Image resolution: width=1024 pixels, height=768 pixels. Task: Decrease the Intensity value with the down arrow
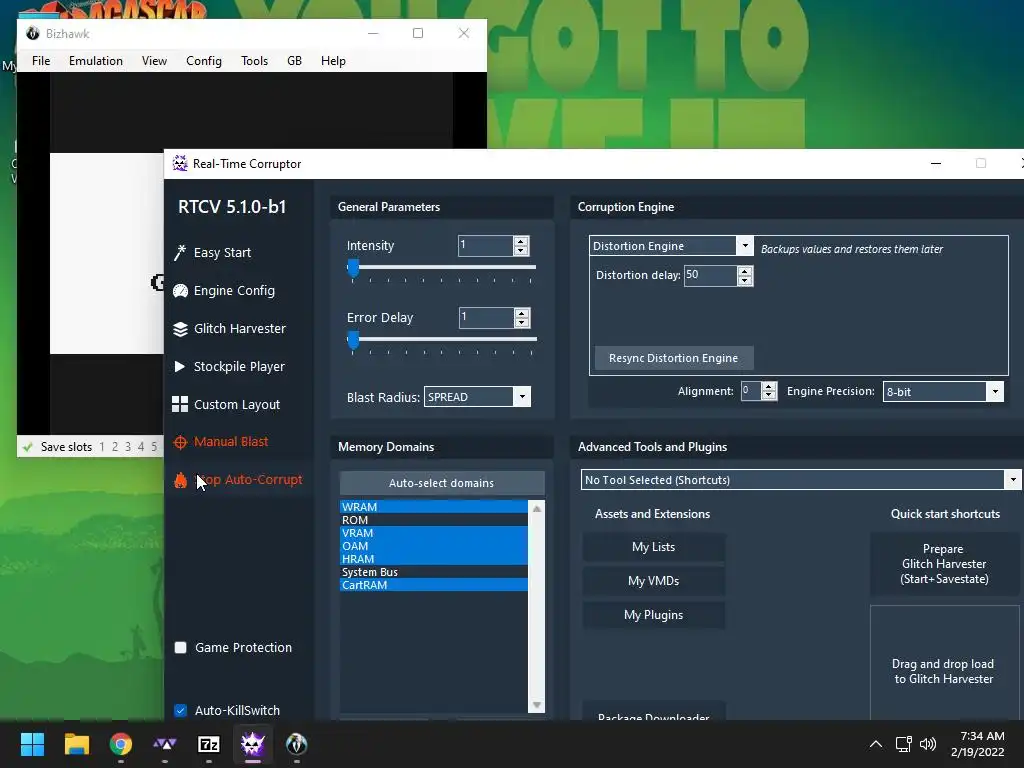pyautogui.click(x=520, y=251)
